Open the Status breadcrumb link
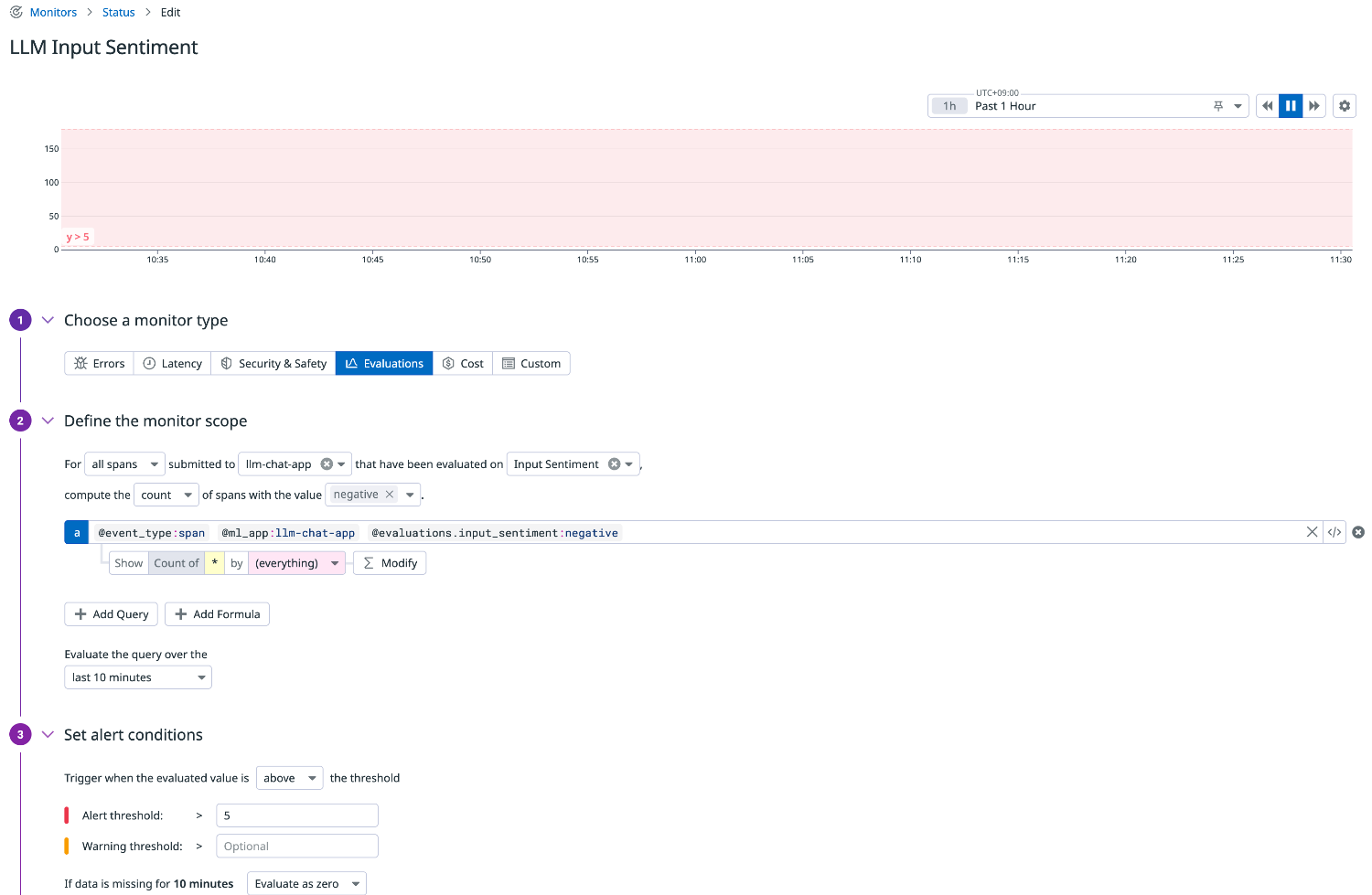The width and height of the screenshot is (1372, 895). 119,12
